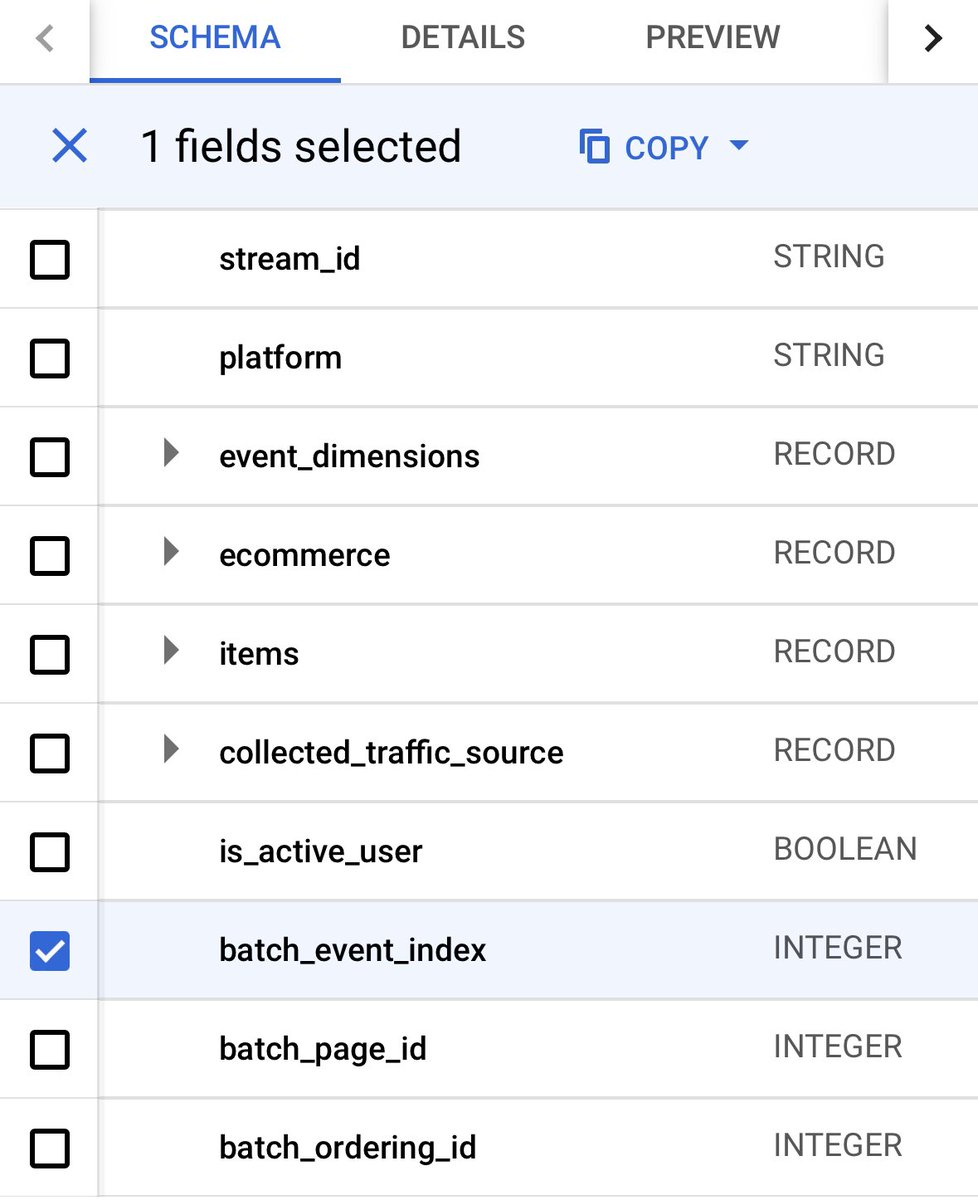Tick the is_active_user checkbox
Viewport: 978px width, 1200px height.
(x=50, y=852)
